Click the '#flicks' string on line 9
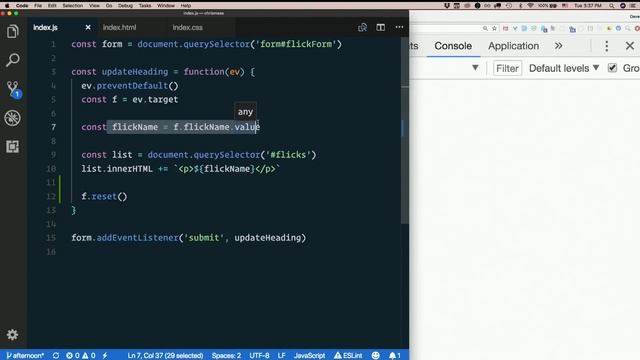The width and height of the screenshot is (640, 360). point(288,155)
